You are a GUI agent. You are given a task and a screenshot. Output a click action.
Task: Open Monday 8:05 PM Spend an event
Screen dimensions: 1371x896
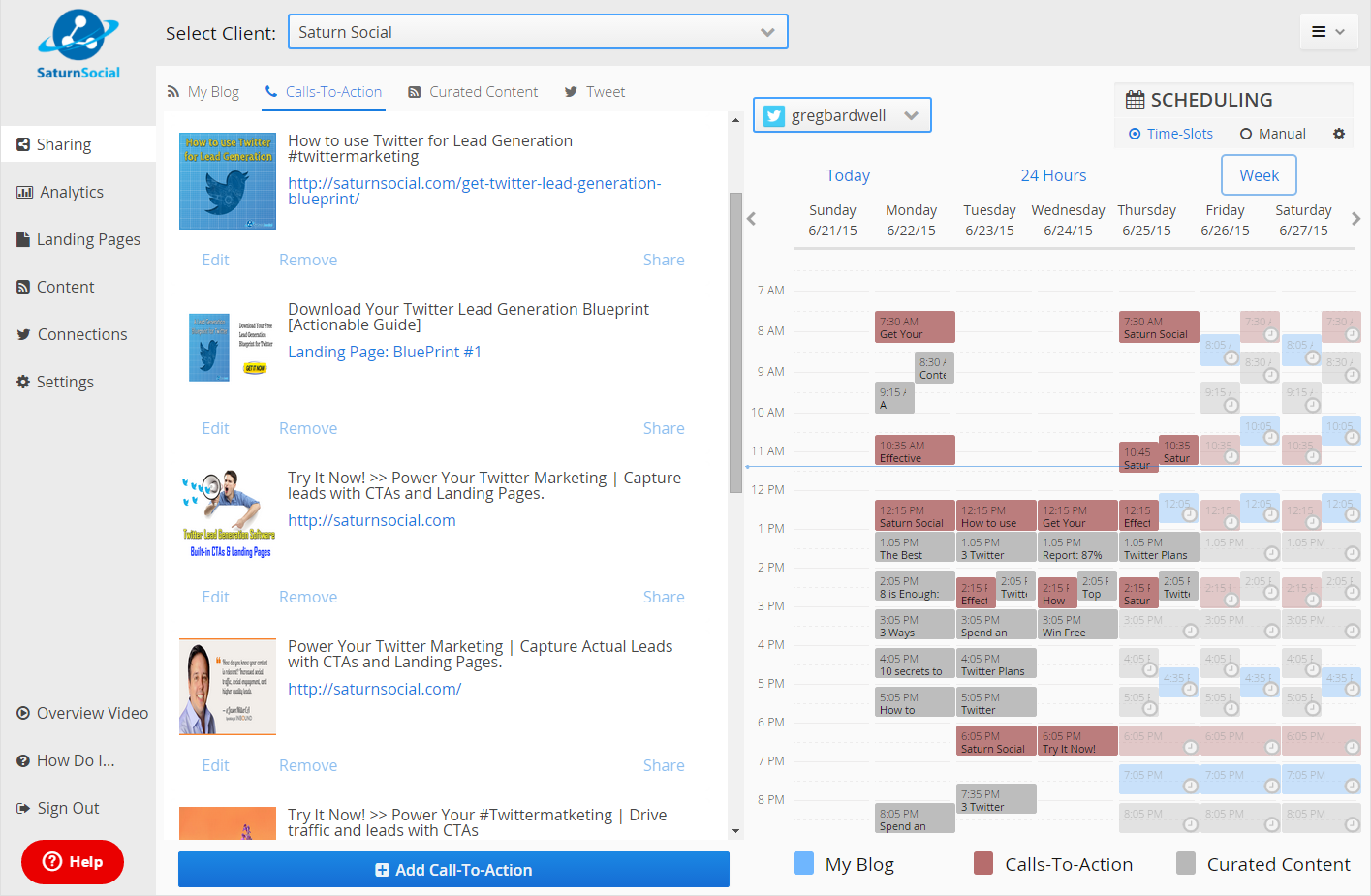(x=915, y=819)
